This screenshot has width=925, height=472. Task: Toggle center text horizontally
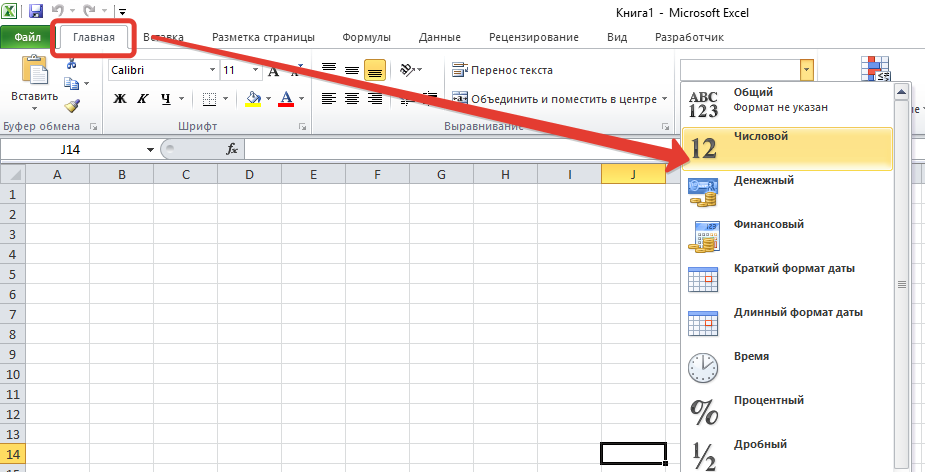coord(352,99)
